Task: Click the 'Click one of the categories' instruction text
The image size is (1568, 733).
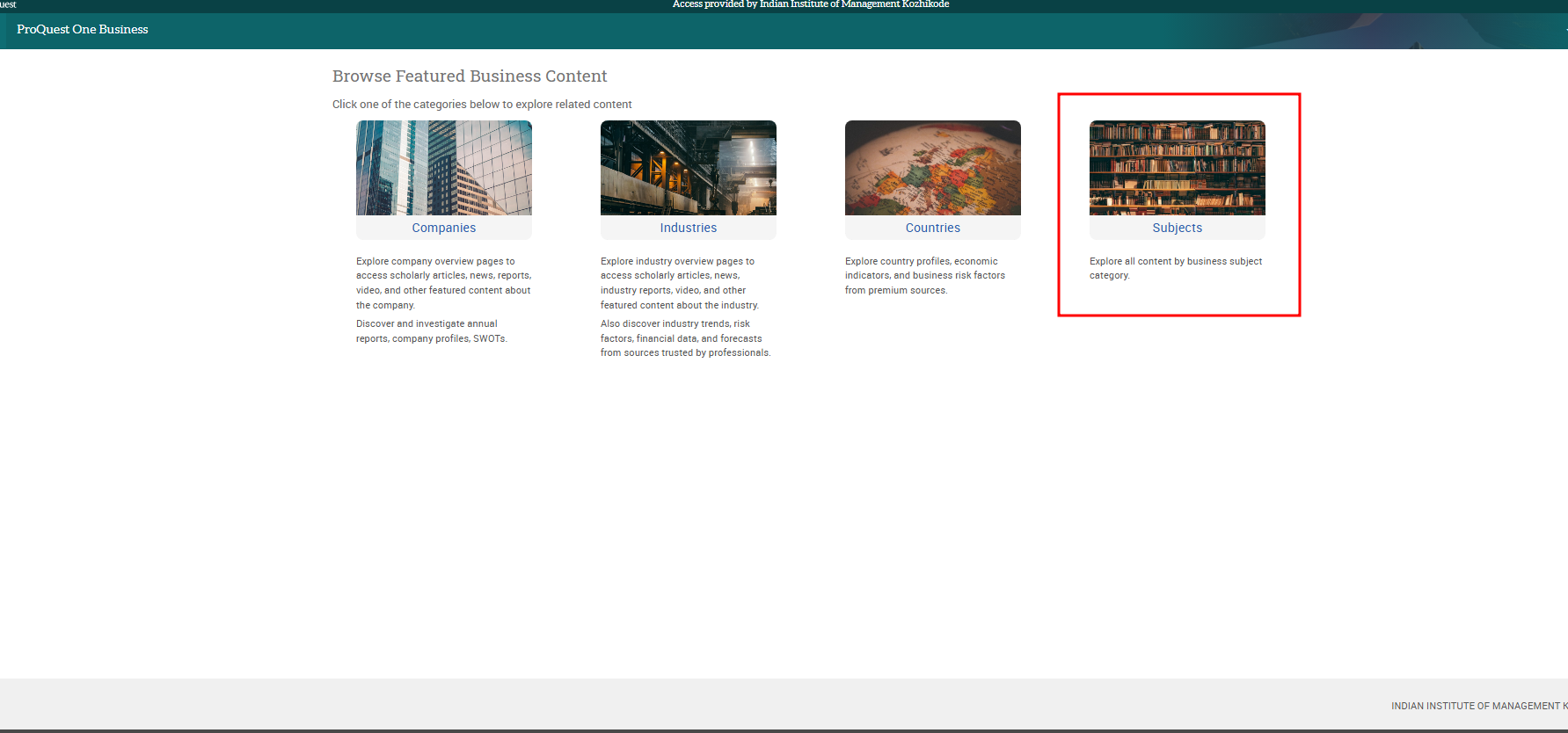Action: [482, 105]
